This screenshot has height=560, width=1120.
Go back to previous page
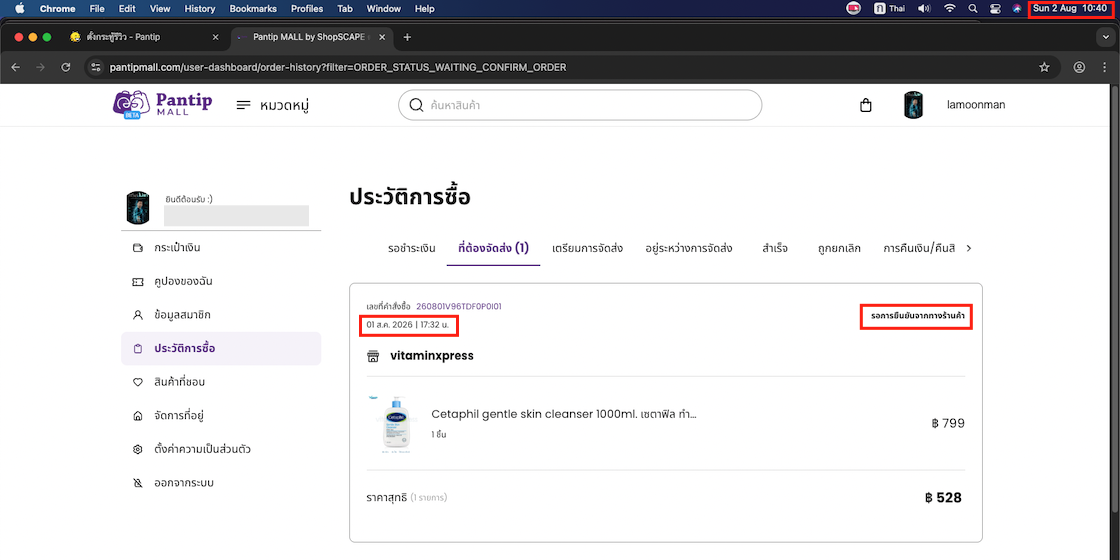coord(16,67)
